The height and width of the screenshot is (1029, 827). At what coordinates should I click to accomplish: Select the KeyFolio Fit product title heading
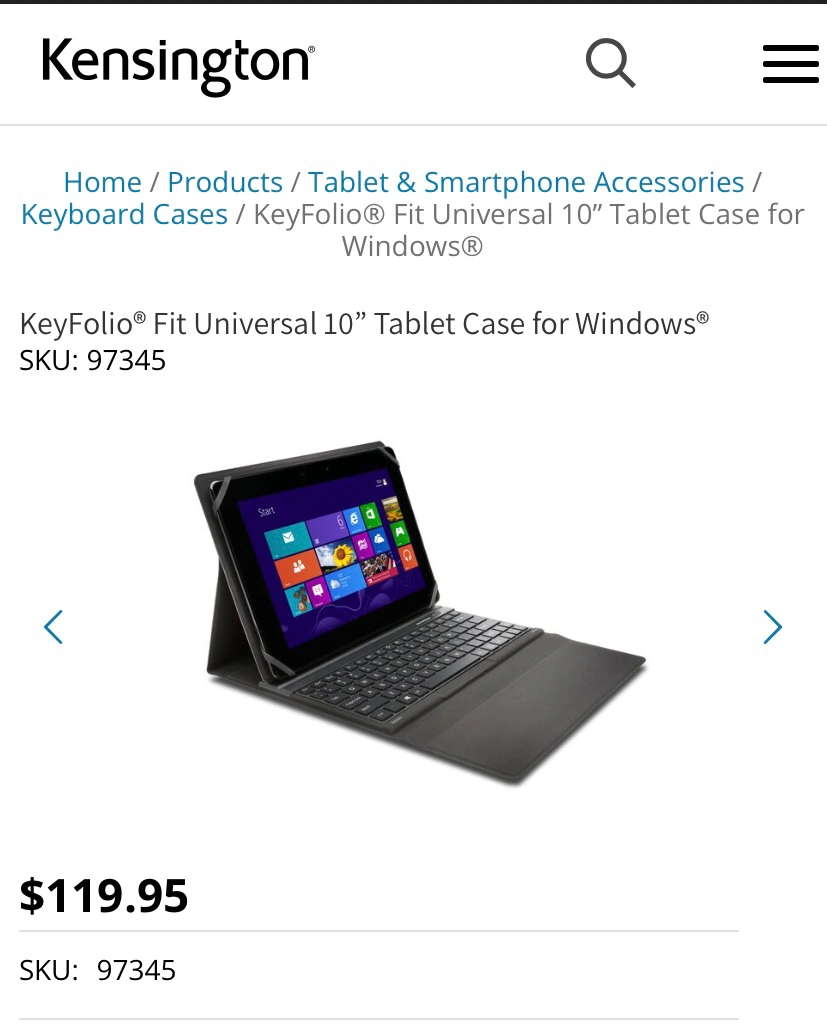[364, 324]
